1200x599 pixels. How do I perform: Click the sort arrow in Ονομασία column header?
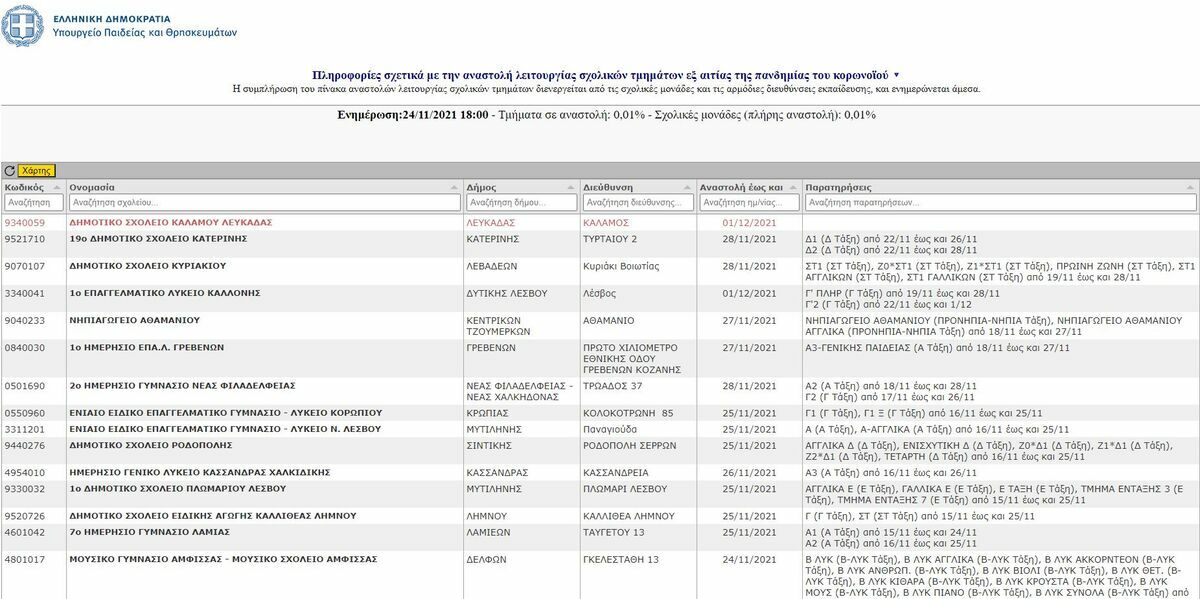click(455, 187)
